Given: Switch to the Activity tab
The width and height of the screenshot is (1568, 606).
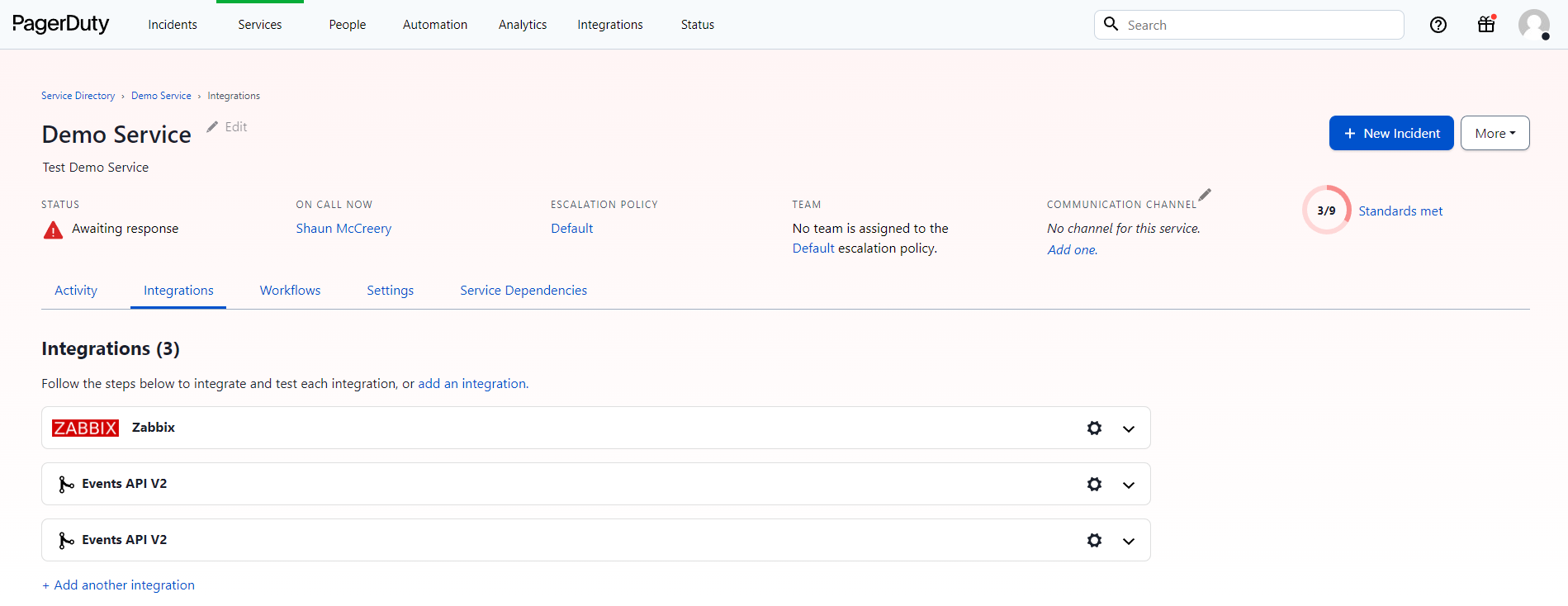Looking at the screenshot, I should click(x=76, y=291).
